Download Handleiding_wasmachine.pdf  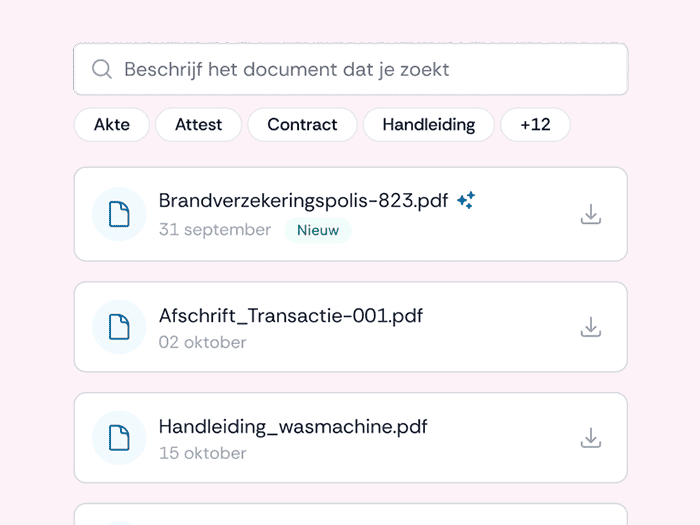point(591,438)
